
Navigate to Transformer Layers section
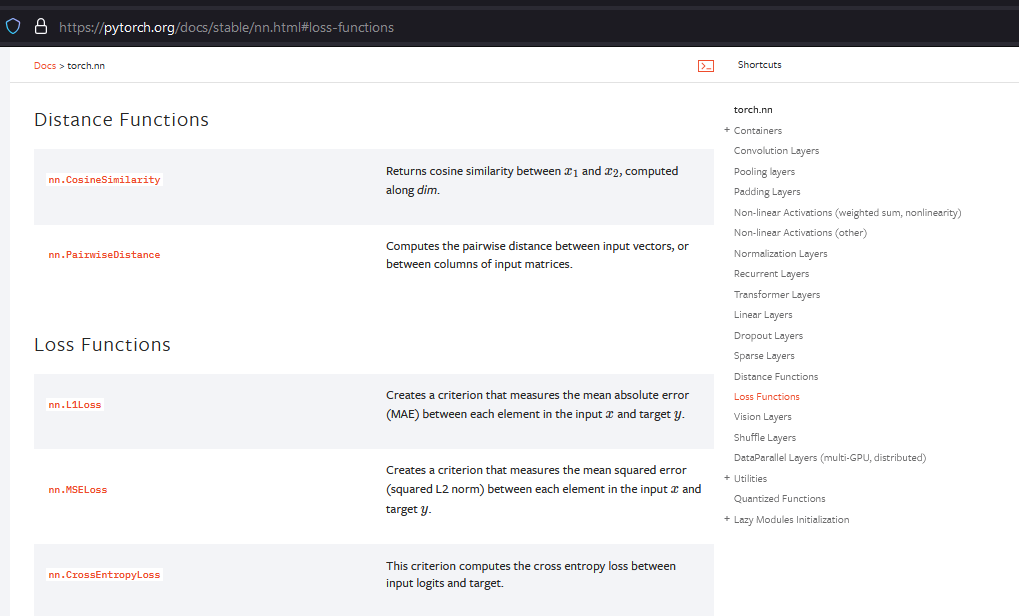tap(776, 295)
